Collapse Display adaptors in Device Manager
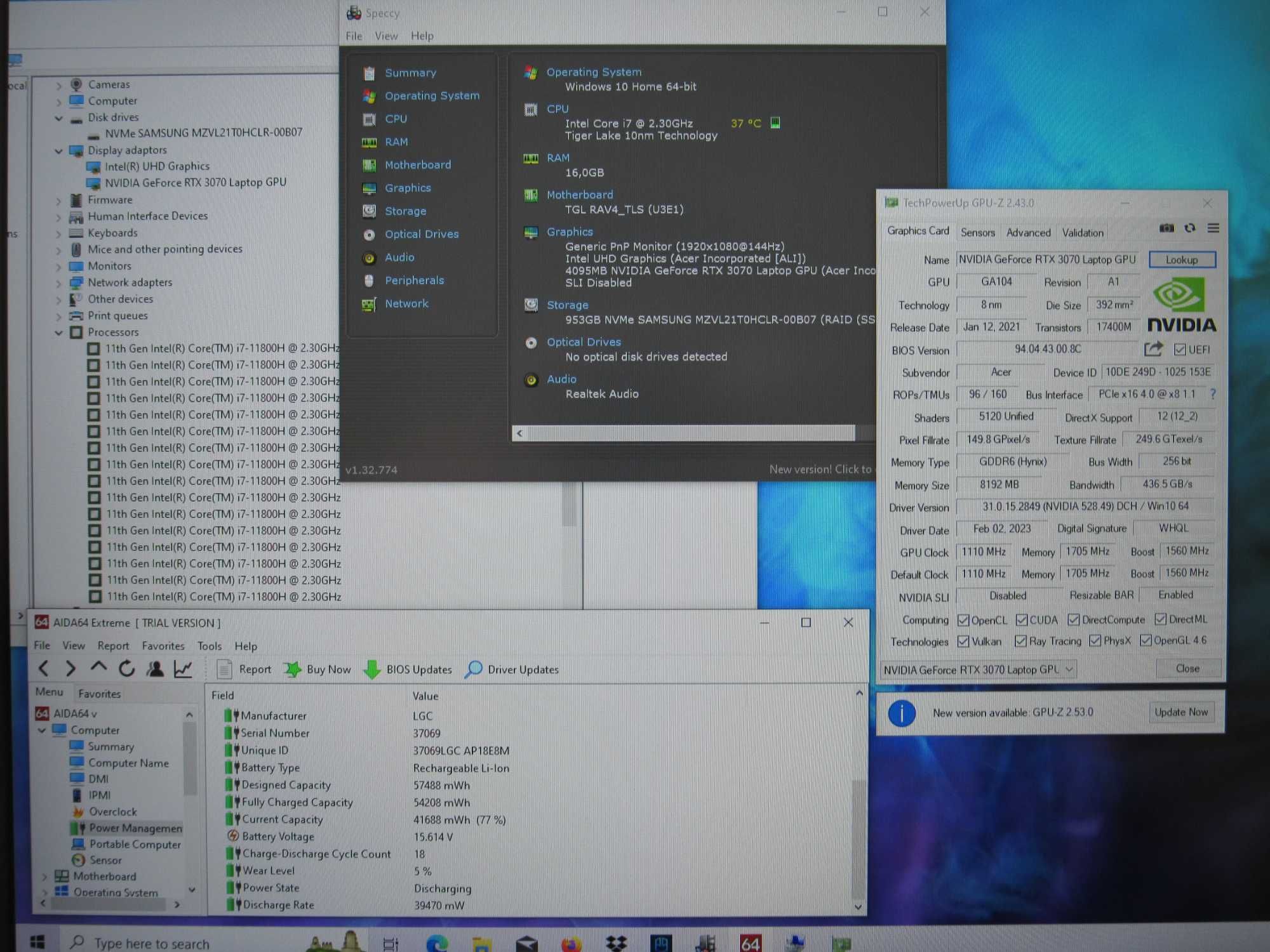Screen dimensions: 1270x952 59,151
